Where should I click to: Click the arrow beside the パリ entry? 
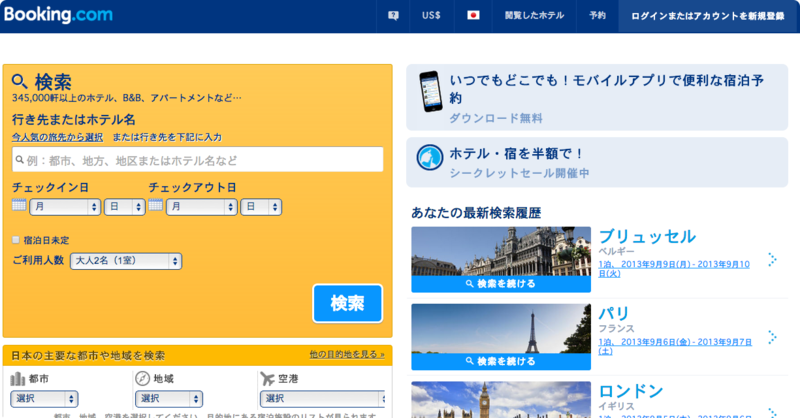[x=772, y=337]
